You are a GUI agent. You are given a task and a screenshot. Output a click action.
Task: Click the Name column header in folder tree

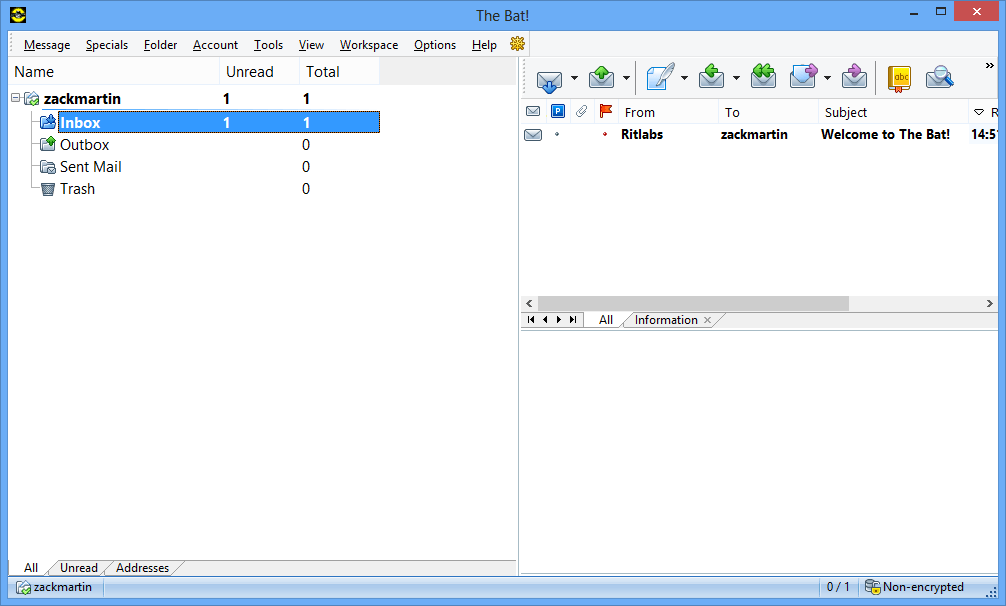pos(114,71)
